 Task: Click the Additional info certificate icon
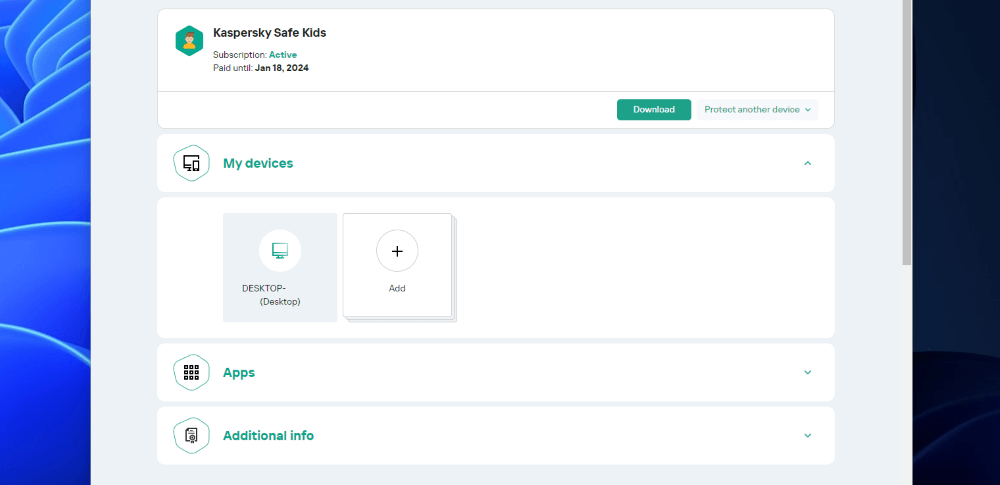click(191, 436)
